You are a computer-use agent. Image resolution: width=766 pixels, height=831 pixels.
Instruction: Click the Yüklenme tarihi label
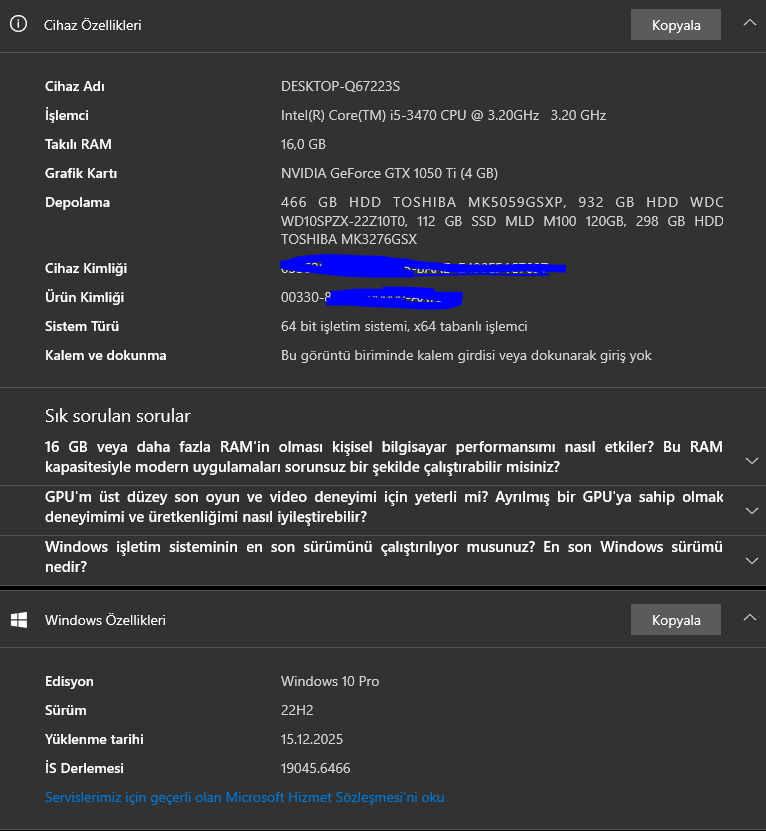(x=94, y=739)
